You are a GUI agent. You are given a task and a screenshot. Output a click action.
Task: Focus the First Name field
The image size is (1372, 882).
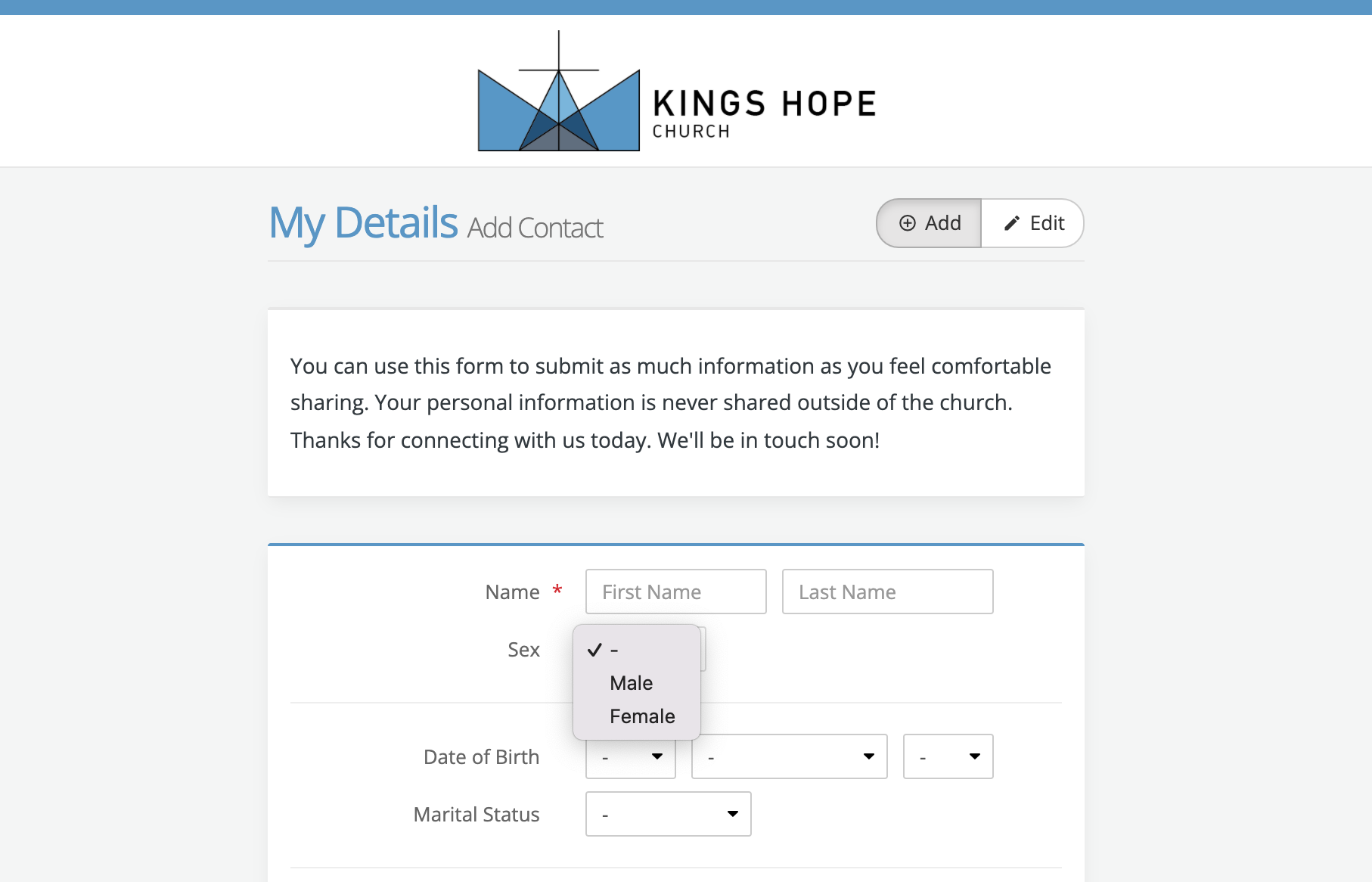click(x=676, y=592)
